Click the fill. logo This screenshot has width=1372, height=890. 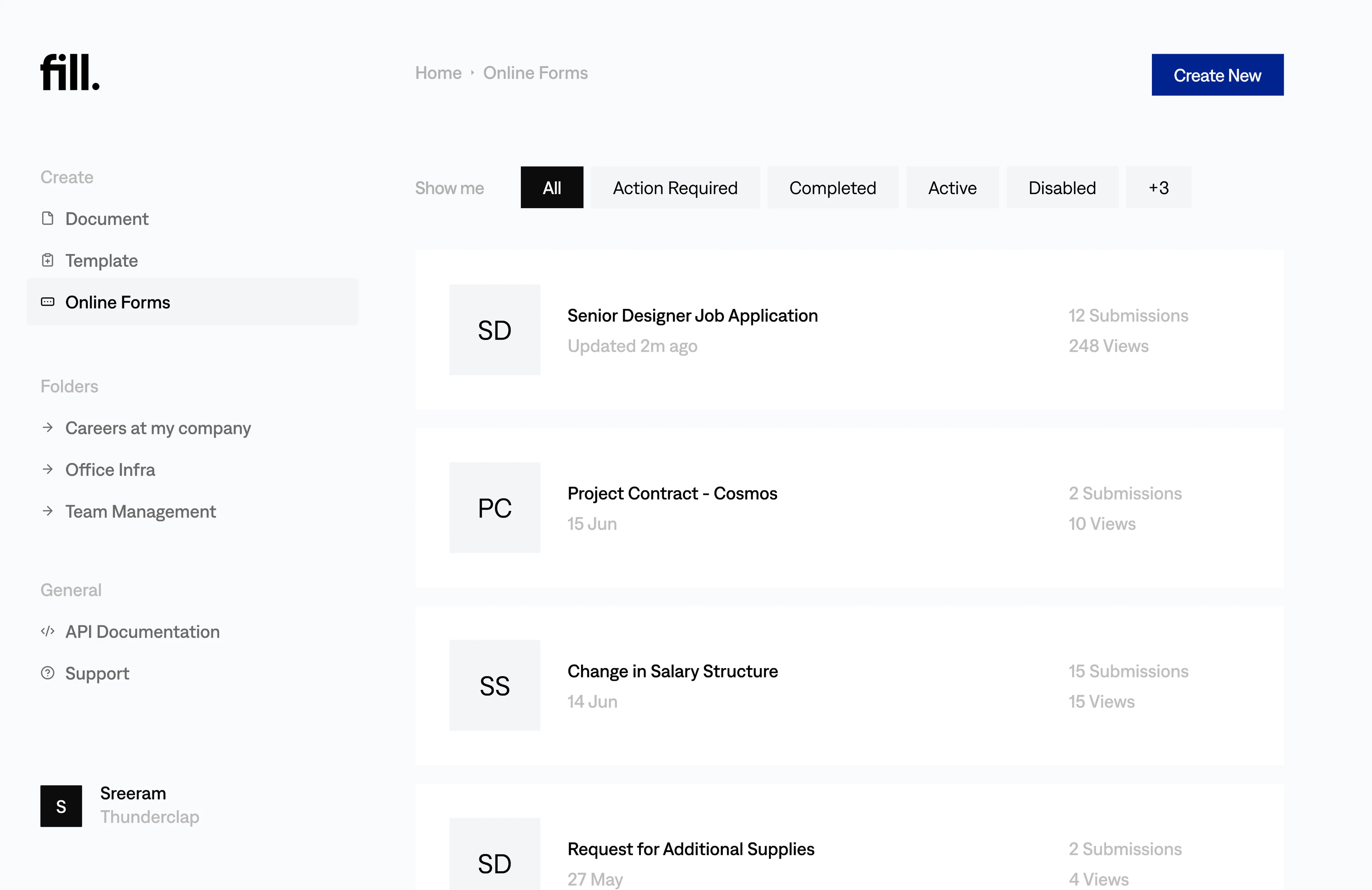[x=70, y=73]
